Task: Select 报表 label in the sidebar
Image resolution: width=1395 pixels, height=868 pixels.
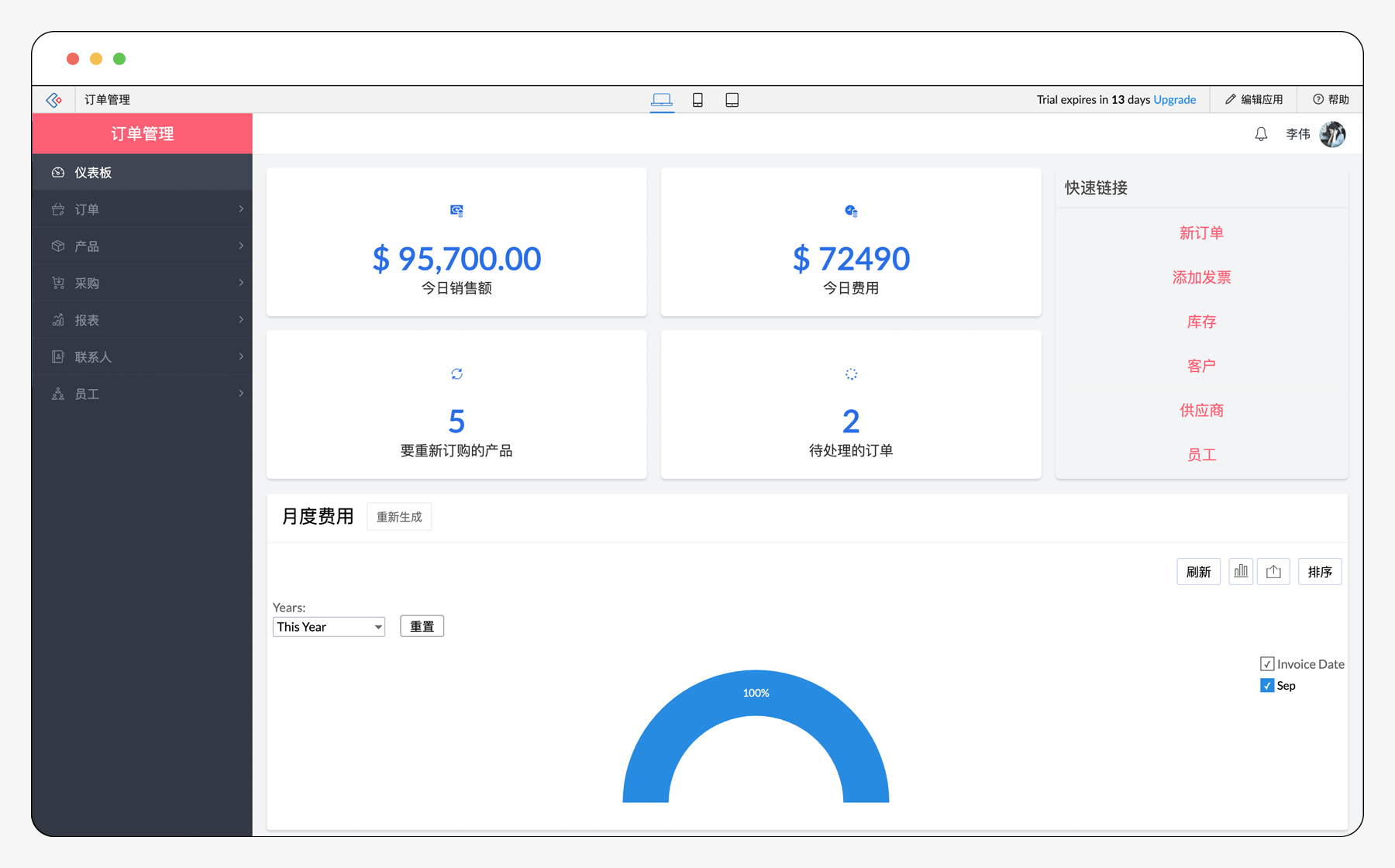Action: click(87, 320)
